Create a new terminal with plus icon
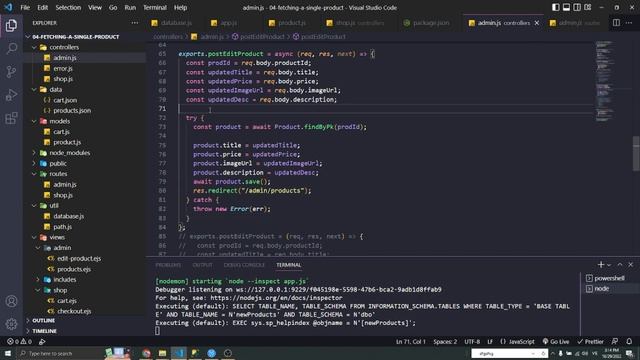640x360 pixels. pos(600,265)
